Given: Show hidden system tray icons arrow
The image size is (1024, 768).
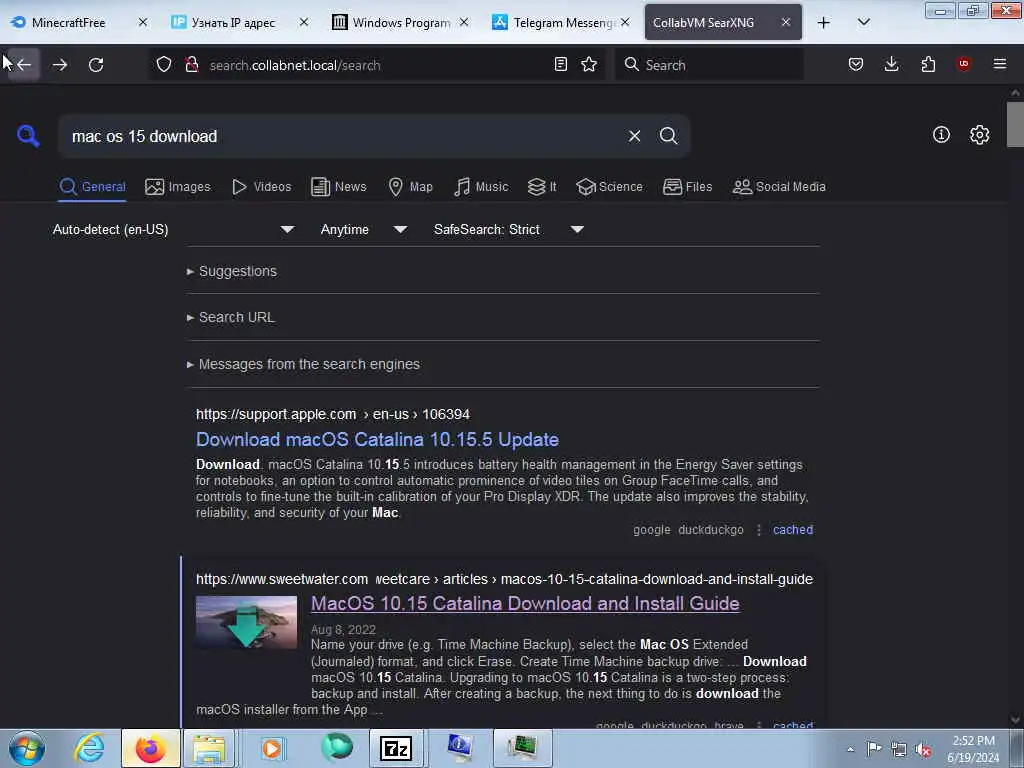Looking at the screenshot, I should click(850, 749).
